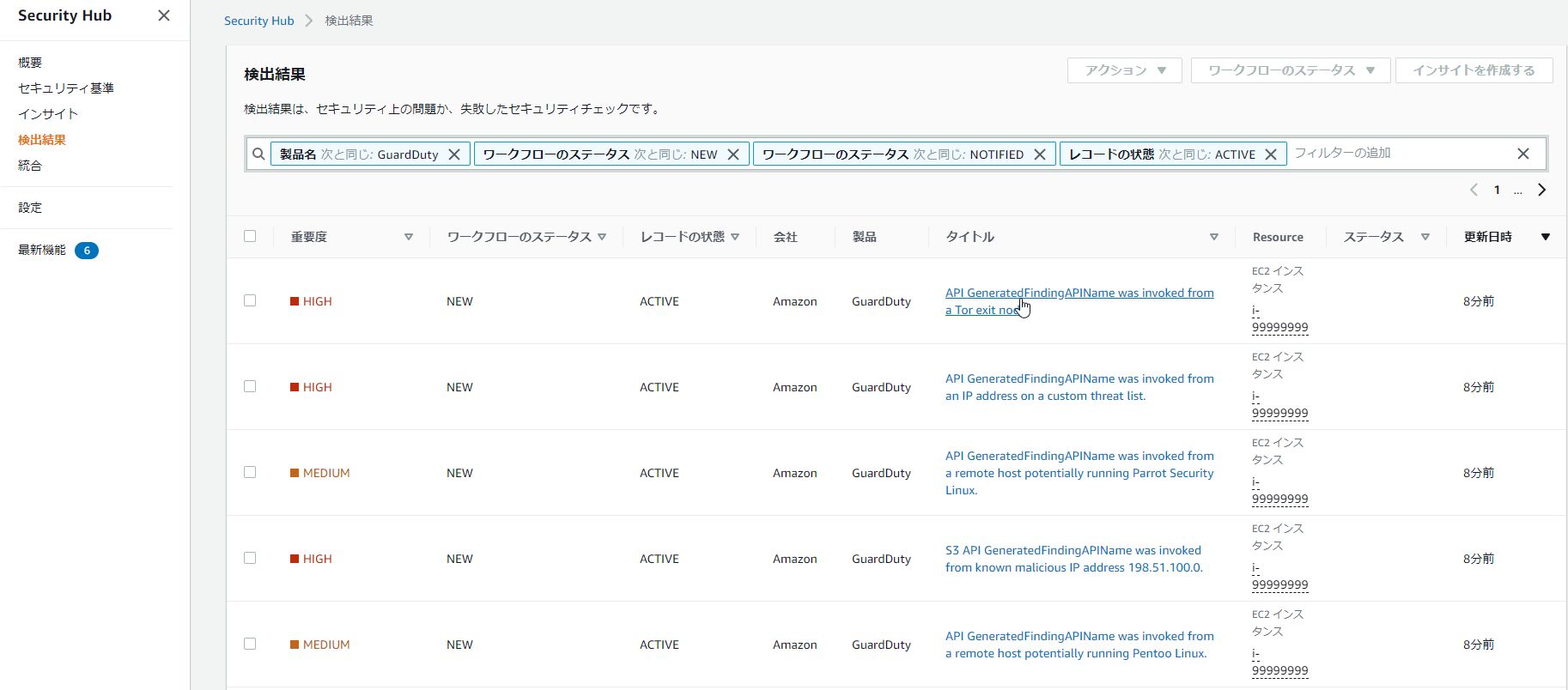Click the 検出結果 breadcrumb text
Screen dimensions: 1568x690
point(349,21)
